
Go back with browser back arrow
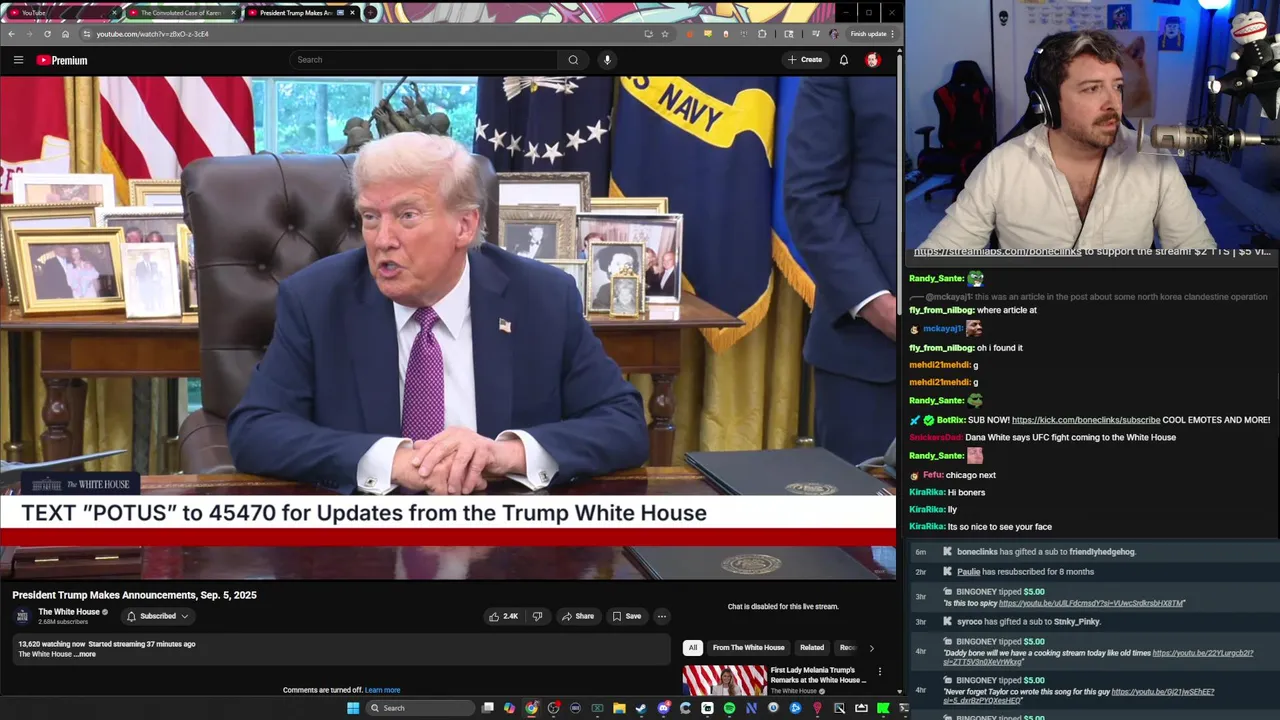click(x=11, y=34)
